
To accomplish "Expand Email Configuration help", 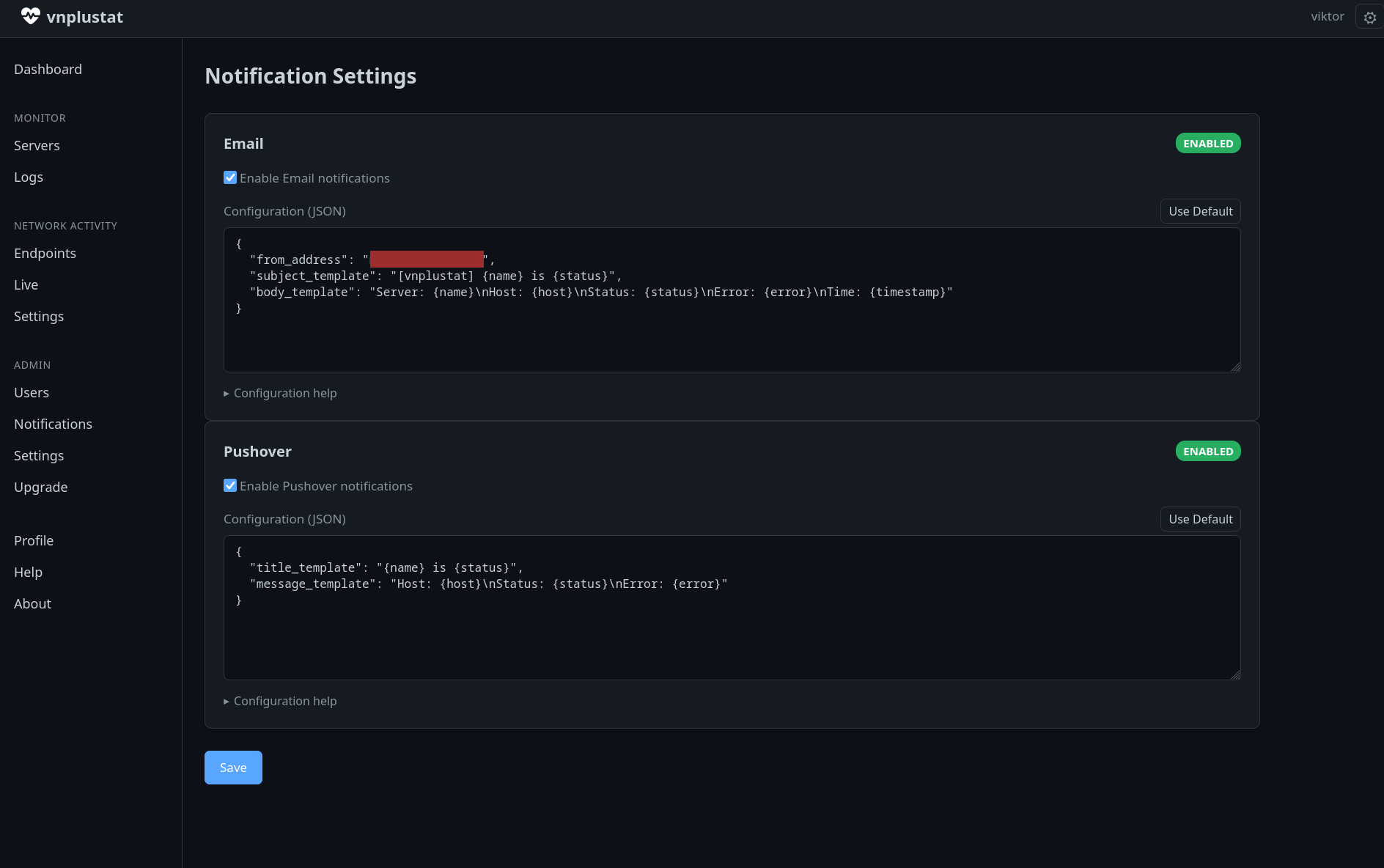I will [284, 393].
